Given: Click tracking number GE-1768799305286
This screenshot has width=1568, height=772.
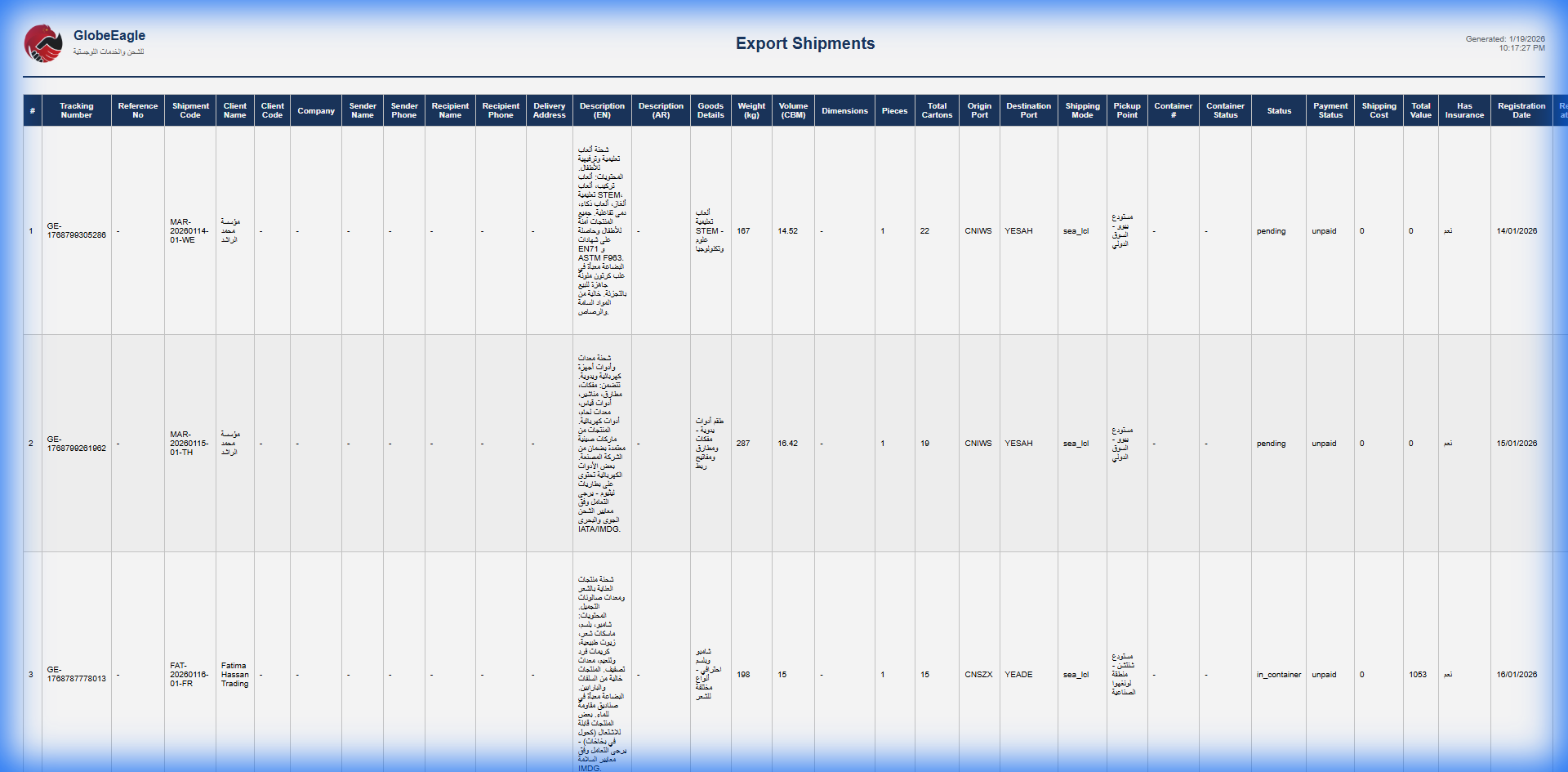Looking at the screenshot, I should (76, 231).
